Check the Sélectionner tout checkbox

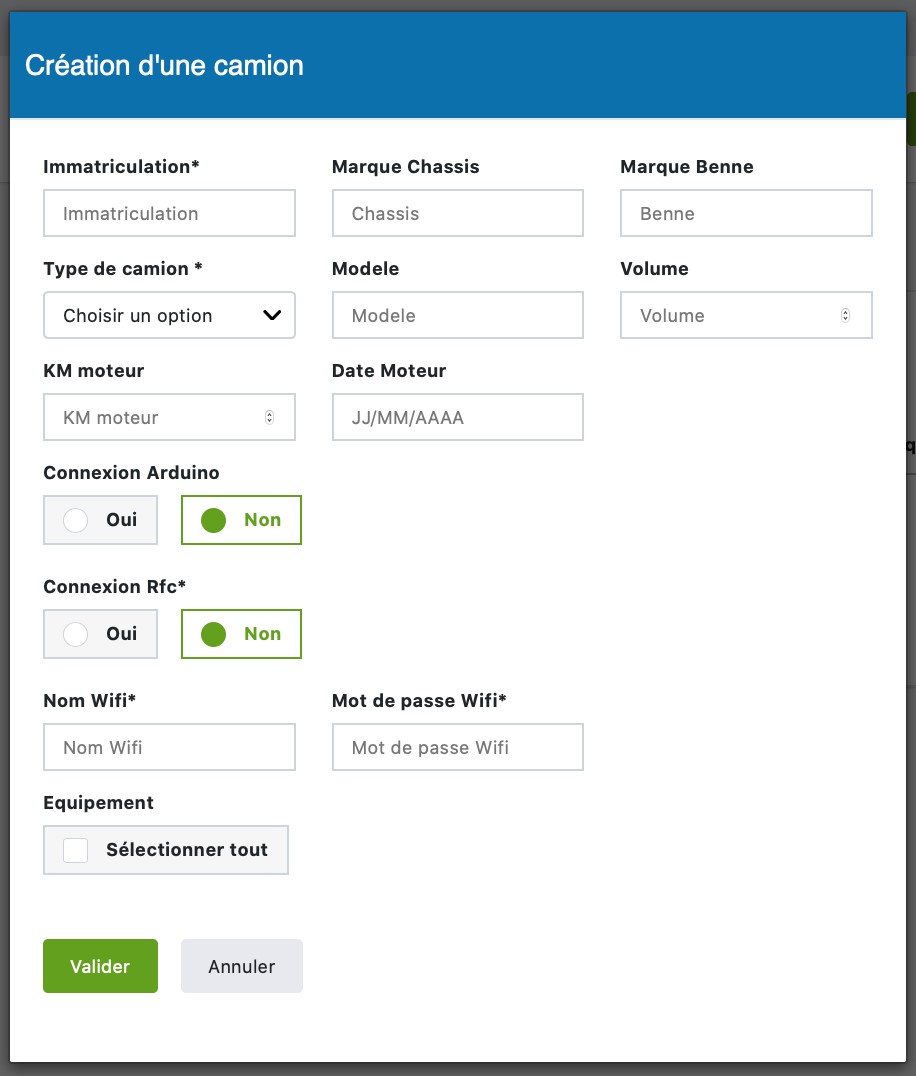[76, 850]
